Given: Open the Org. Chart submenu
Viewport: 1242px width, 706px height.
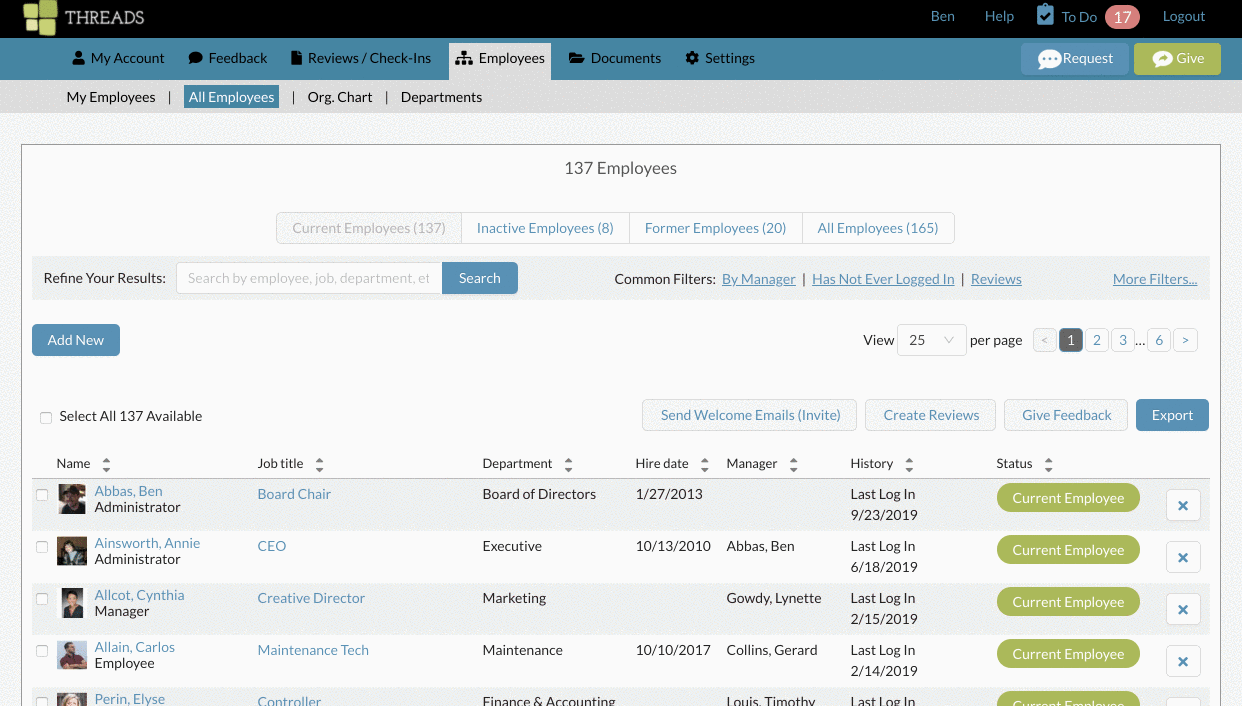Looking at the screenshot, I should click(340, 97).
